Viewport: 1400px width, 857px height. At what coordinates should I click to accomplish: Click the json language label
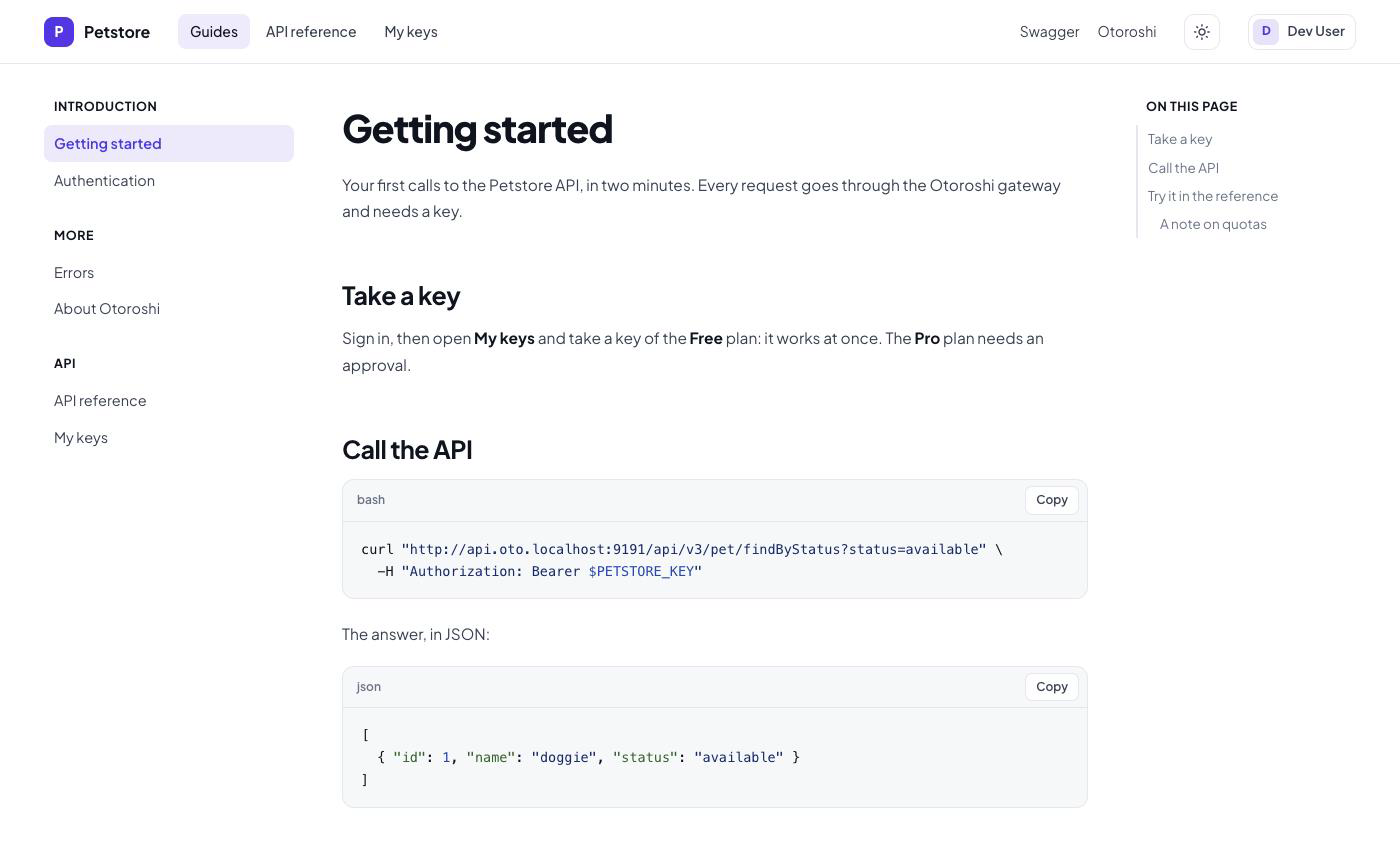pyautogui.click(x=369, y=687)
